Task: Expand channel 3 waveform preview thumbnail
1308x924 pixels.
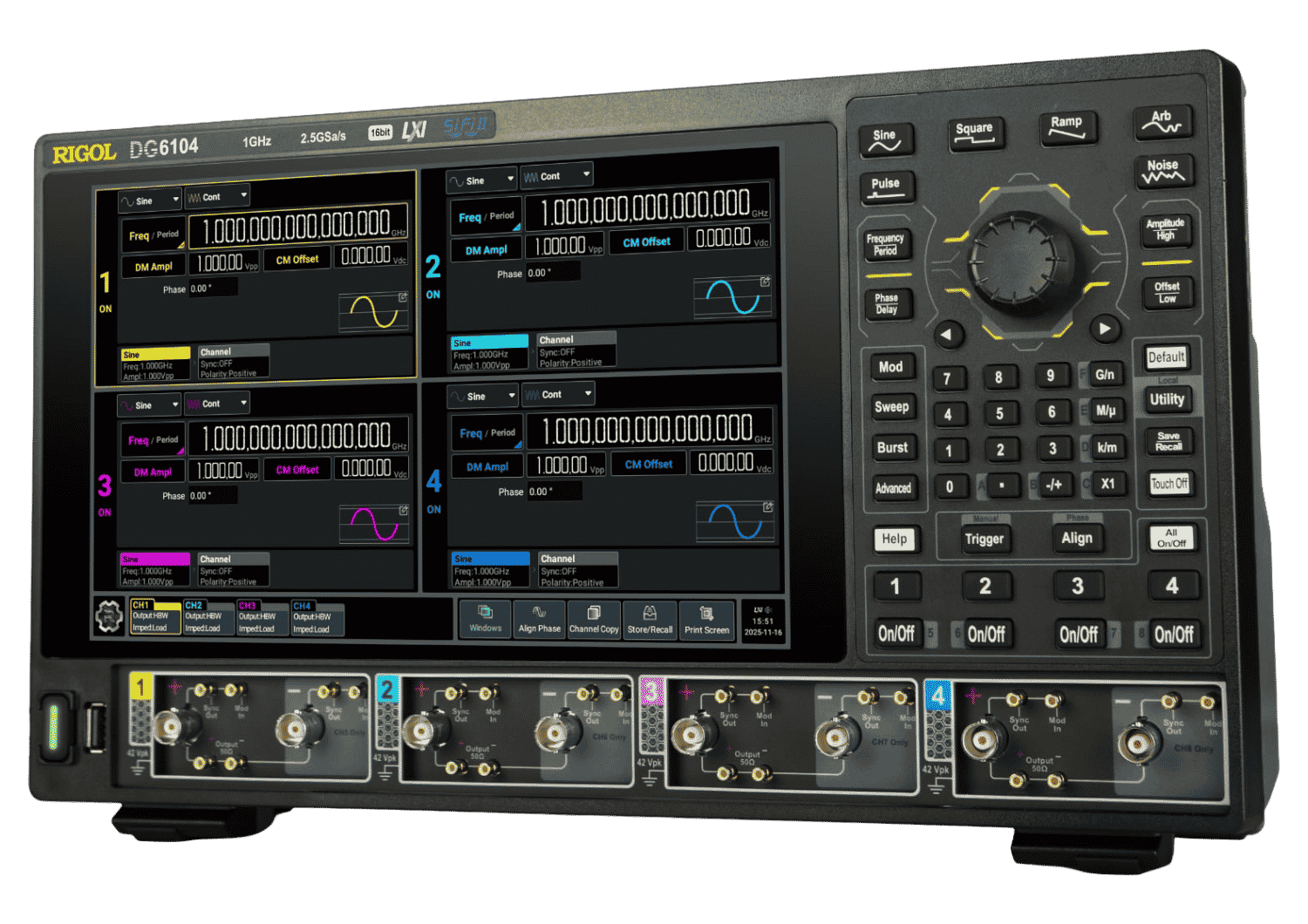Action: [374, 524]
